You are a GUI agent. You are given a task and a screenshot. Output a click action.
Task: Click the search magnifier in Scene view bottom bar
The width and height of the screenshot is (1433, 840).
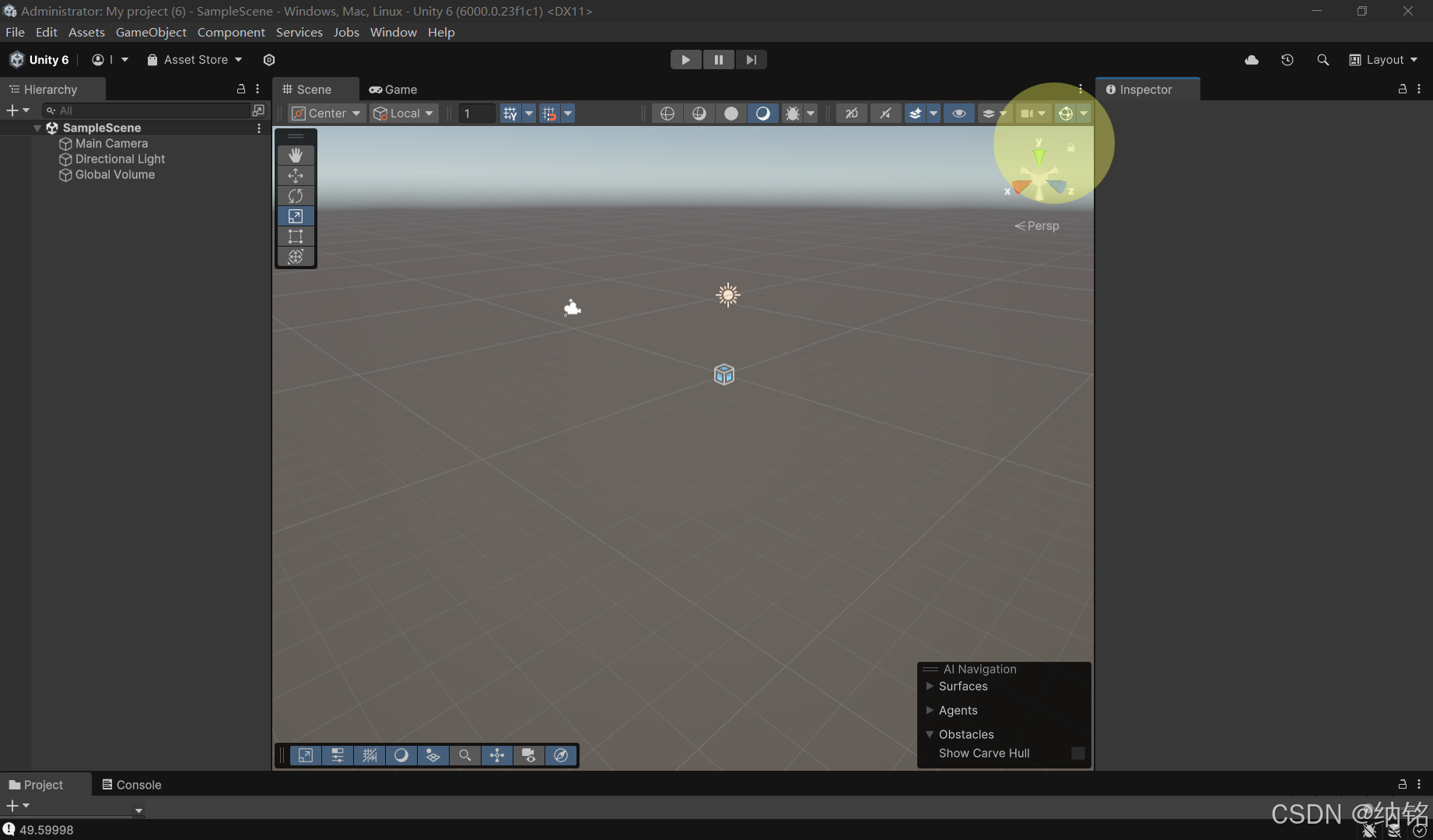pos(465,755)
